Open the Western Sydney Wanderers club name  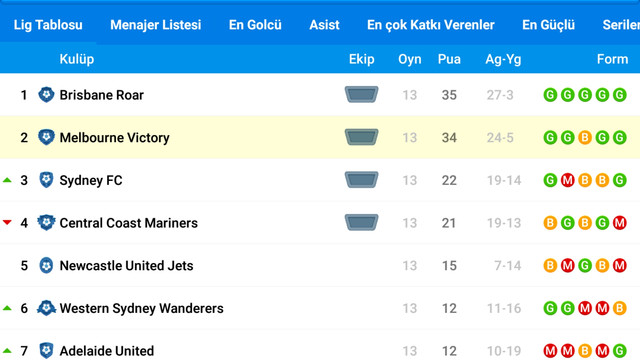[x=141, y=308]
